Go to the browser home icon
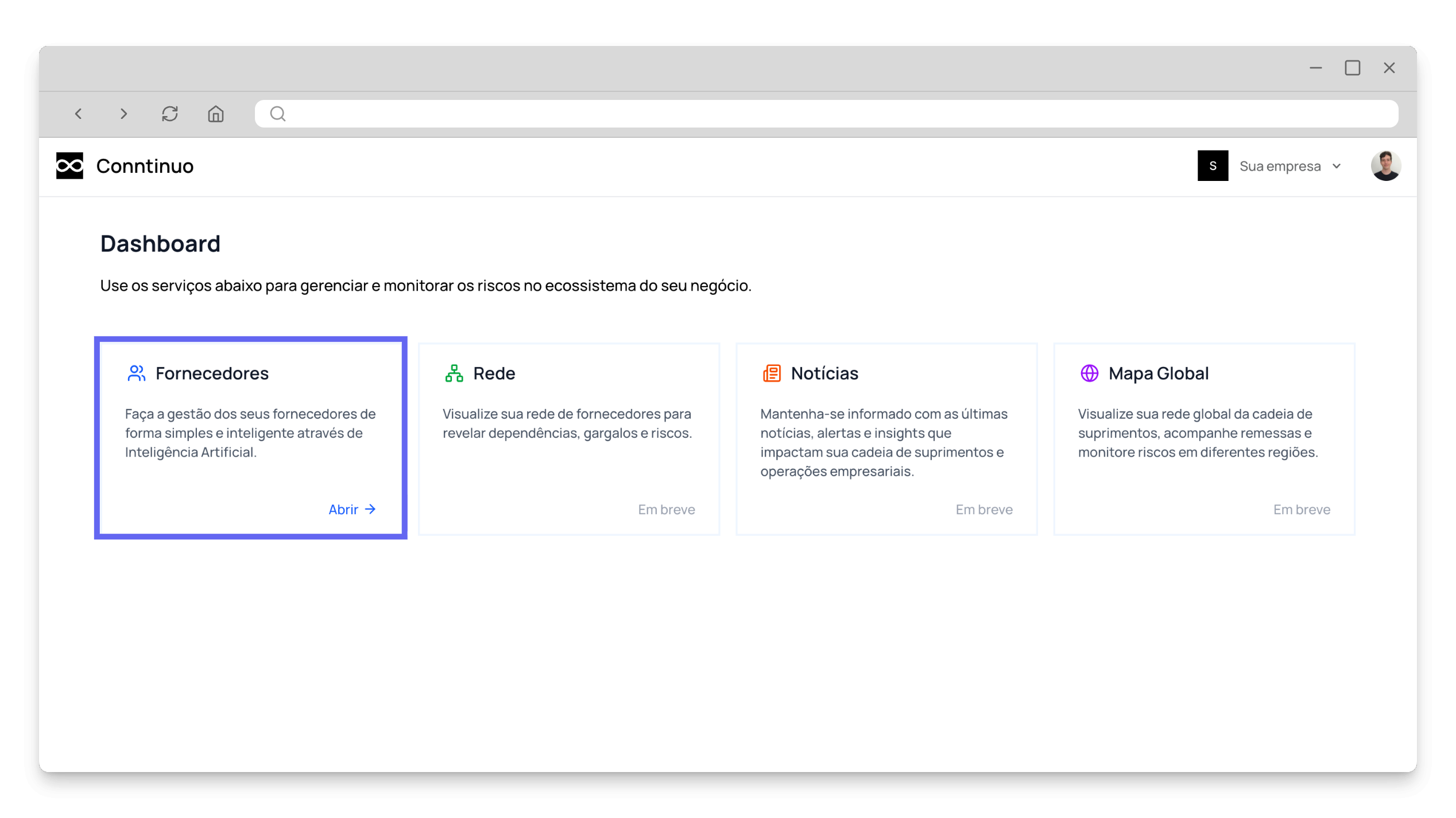 pyautogui.click(x=215, y=114)
